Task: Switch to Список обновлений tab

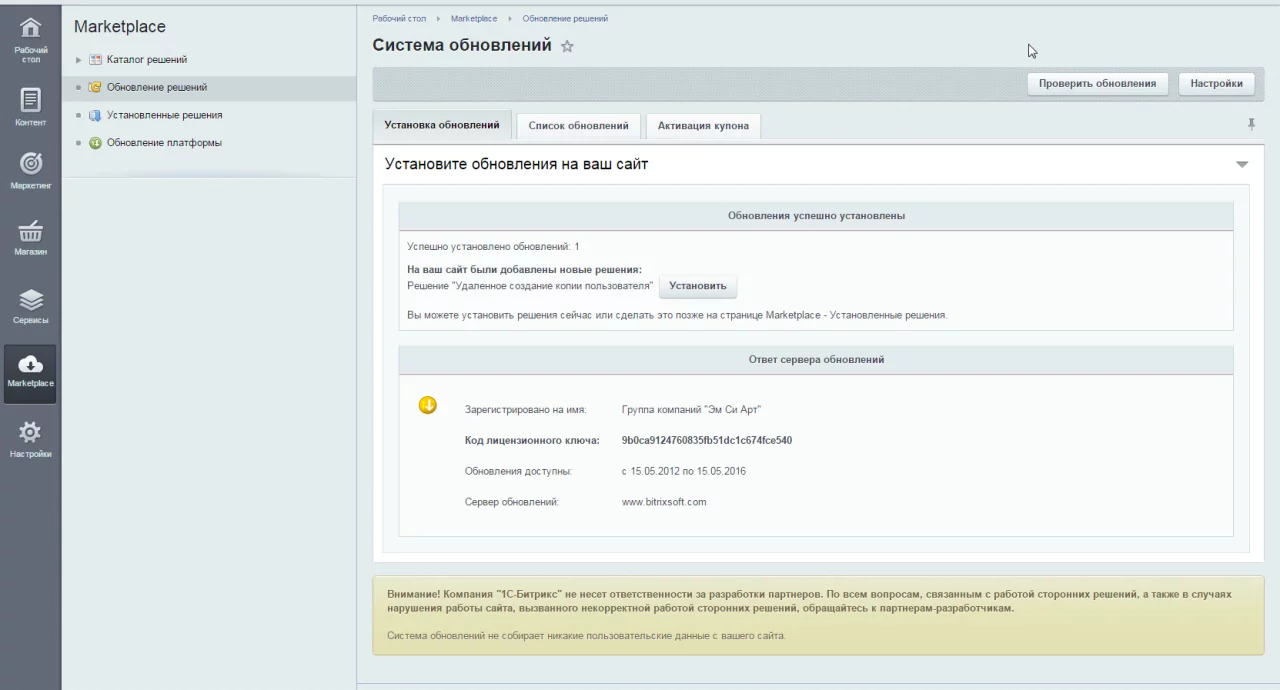Action: (578, 126)
